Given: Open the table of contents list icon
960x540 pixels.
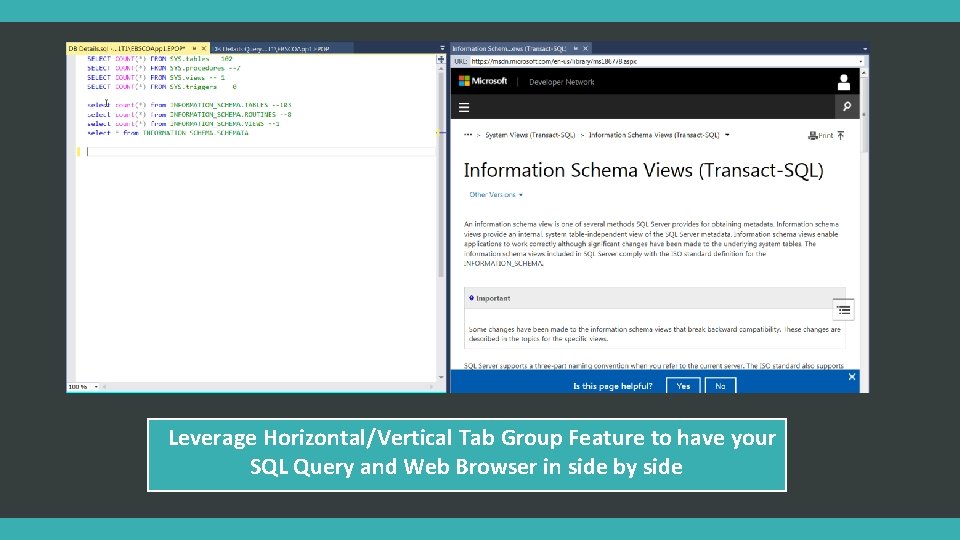Looking at the screenshot, I should coord(844,310).
